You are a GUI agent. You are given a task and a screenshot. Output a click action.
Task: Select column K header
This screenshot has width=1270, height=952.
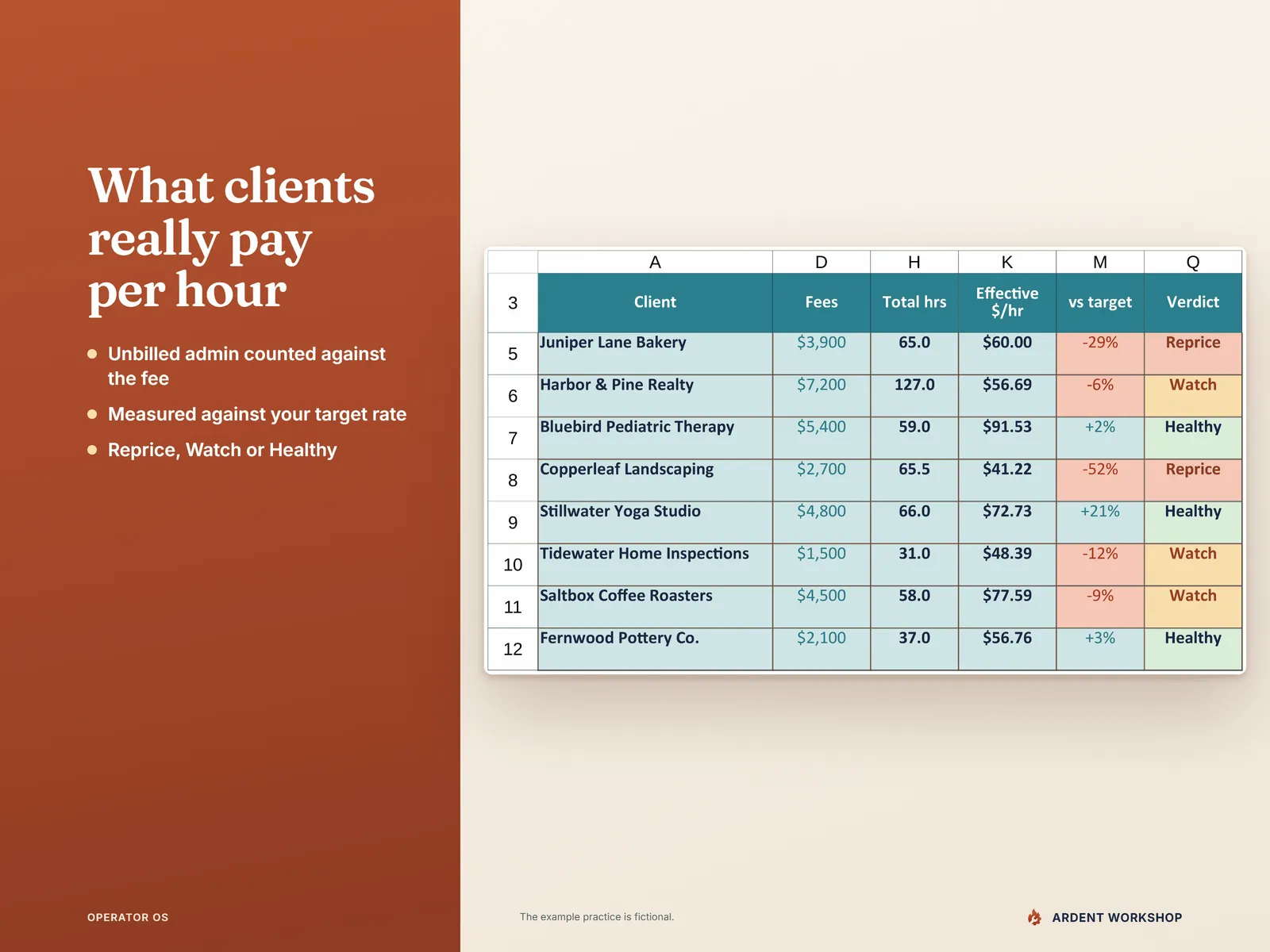[x=1007, y=262]
